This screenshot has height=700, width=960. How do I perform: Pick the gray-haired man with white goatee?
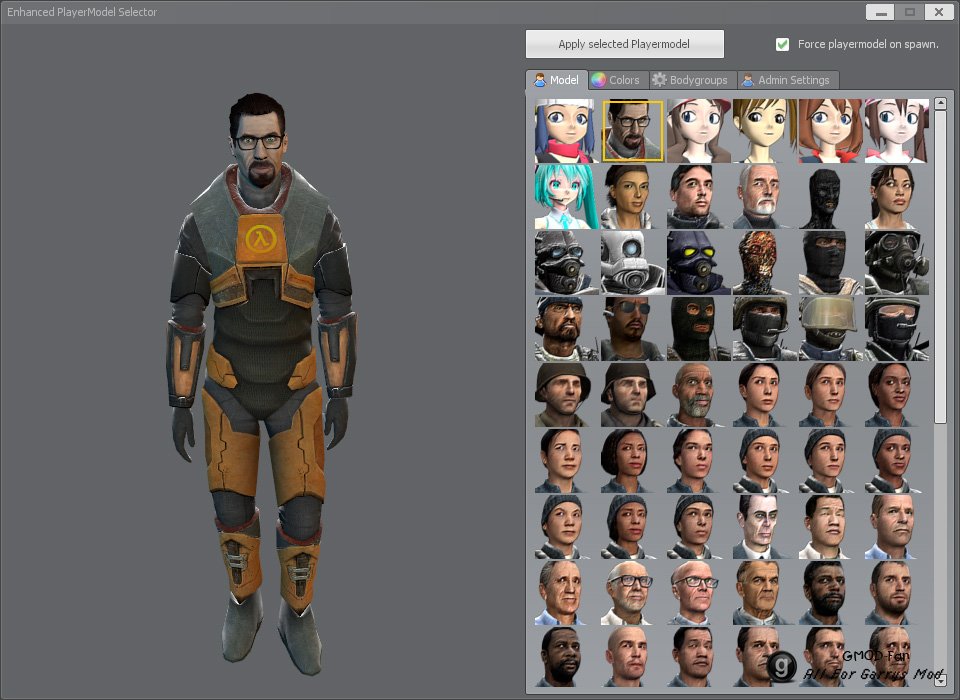(x=764, y=197)
